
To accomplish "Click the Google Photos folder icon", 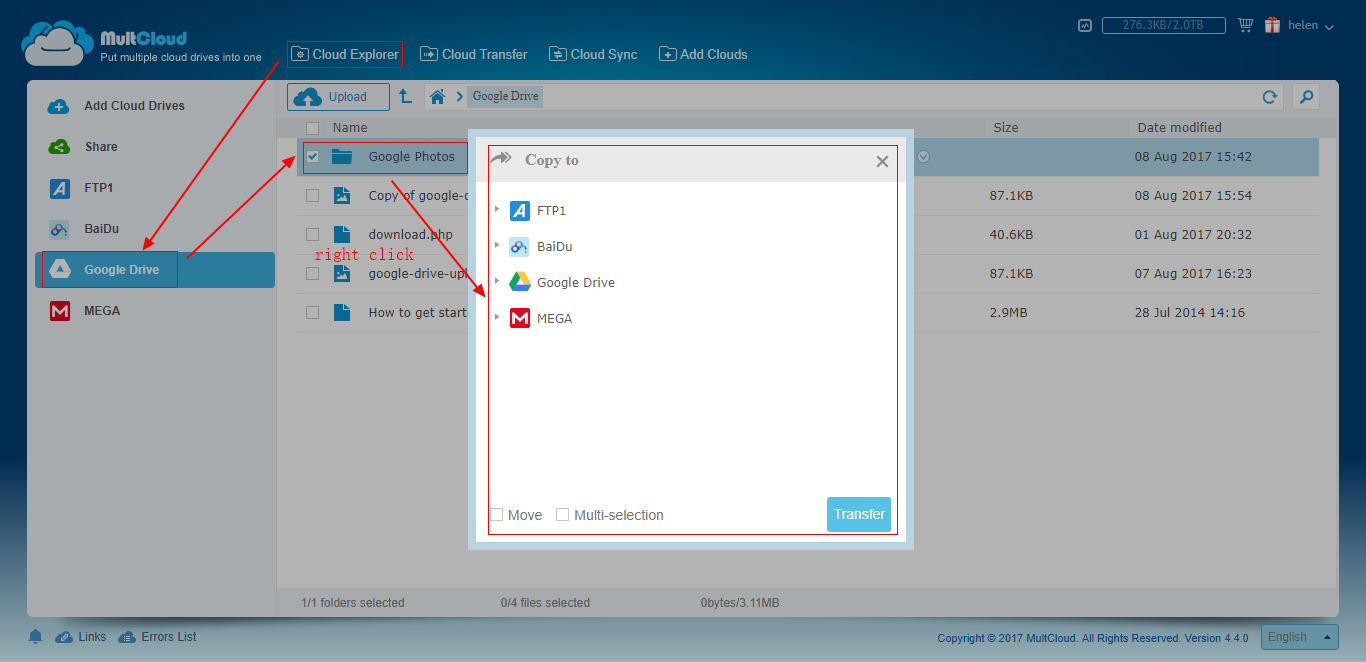I will pos(342,156).
